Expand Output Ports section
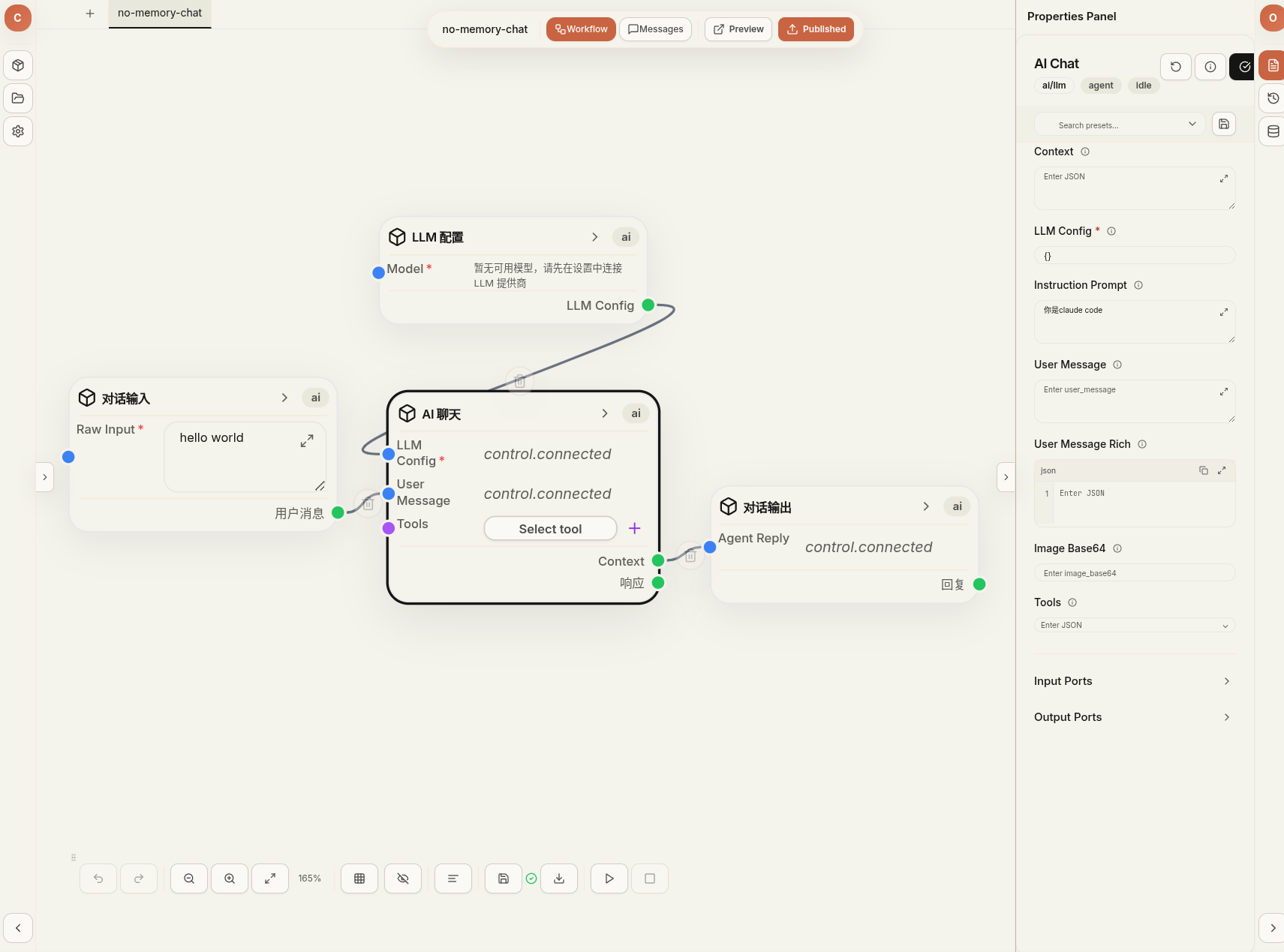The height and width of the screenshot is (952, 1284). pyautogui.click(x=1134, y=717)
